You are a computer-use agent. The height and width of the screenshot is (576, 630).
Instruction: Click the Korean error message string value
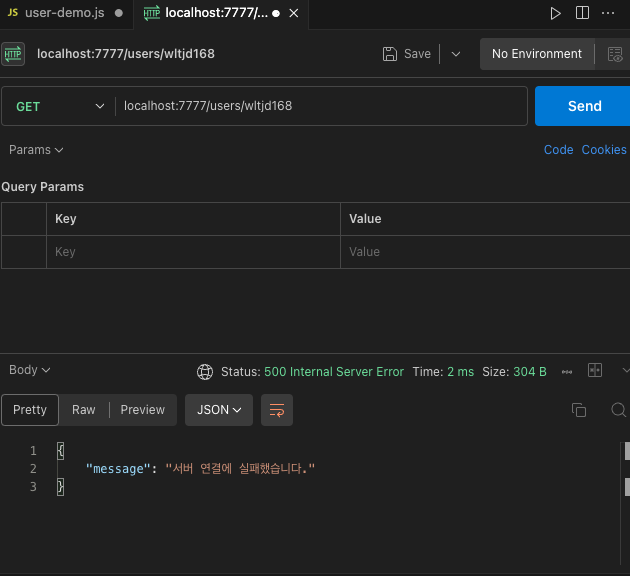click(x=240, y=468)
